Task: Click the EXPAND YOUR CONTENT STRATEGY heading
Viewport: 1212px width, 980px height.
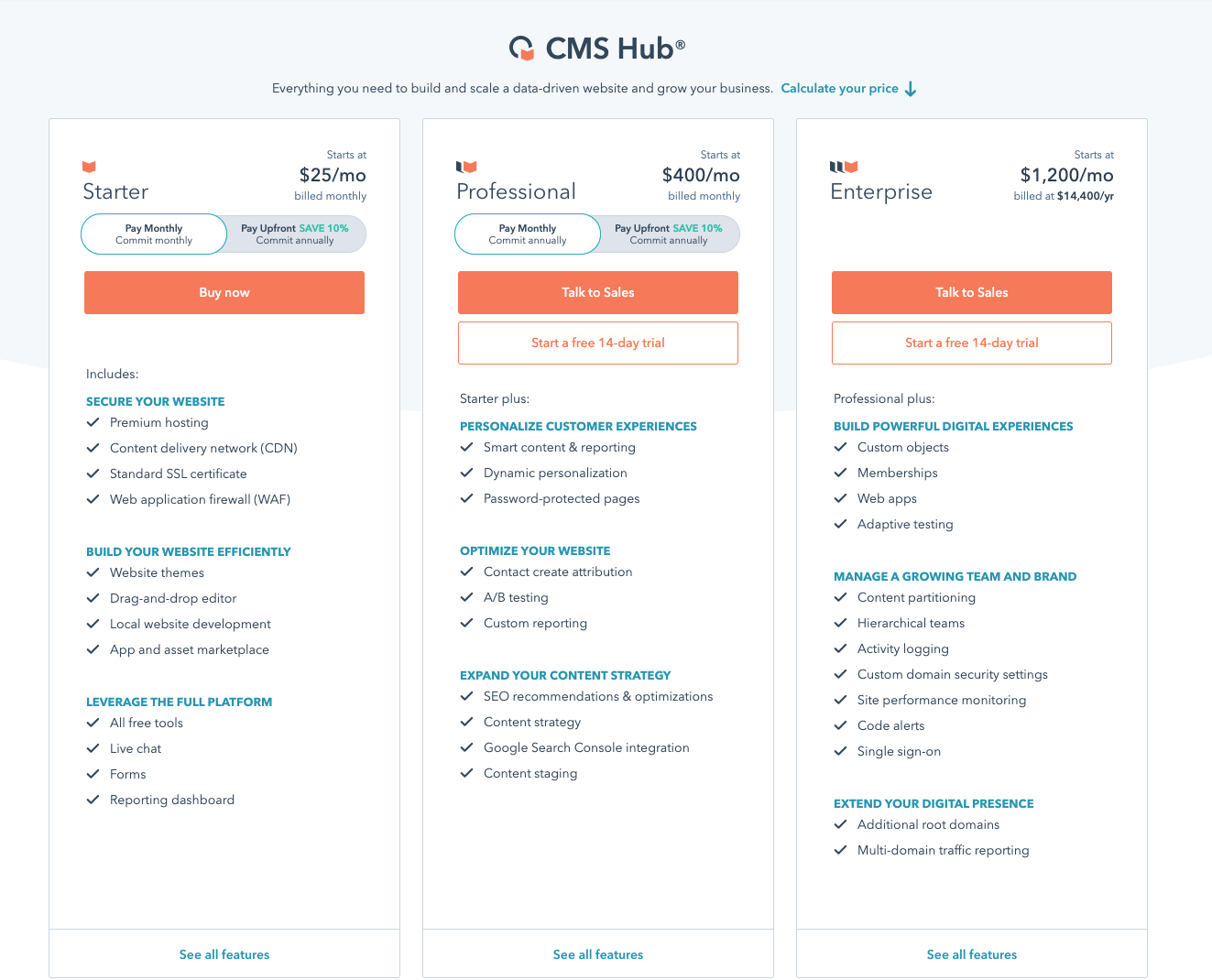Action: pos(565,675)
